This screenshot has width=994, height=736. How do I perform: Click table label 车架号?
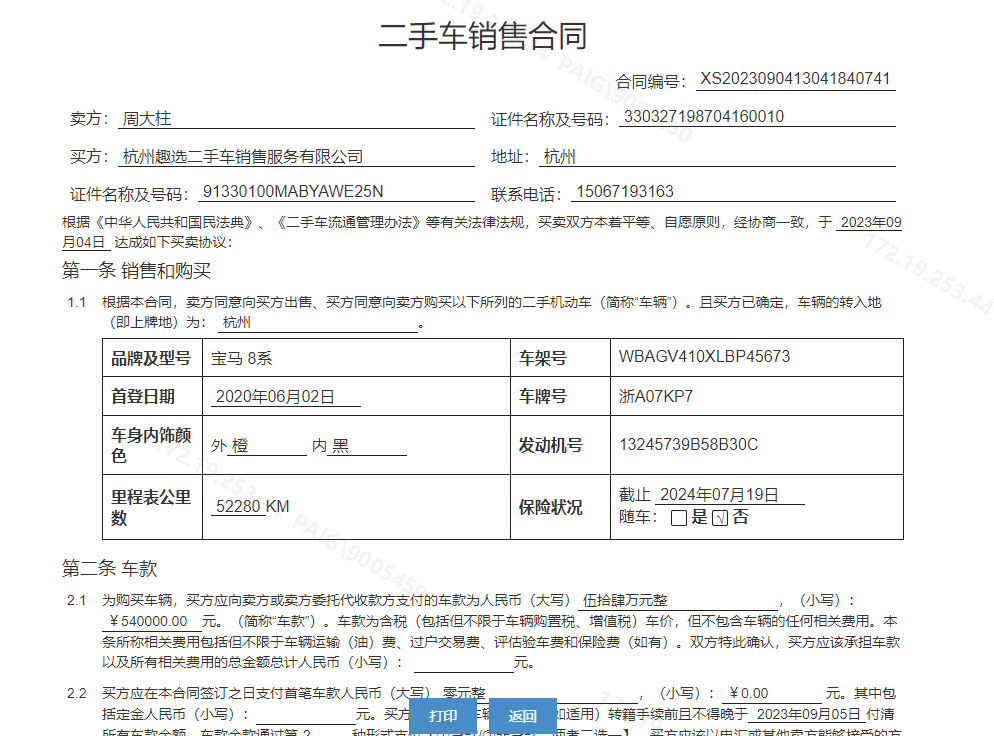pos(543,358)
